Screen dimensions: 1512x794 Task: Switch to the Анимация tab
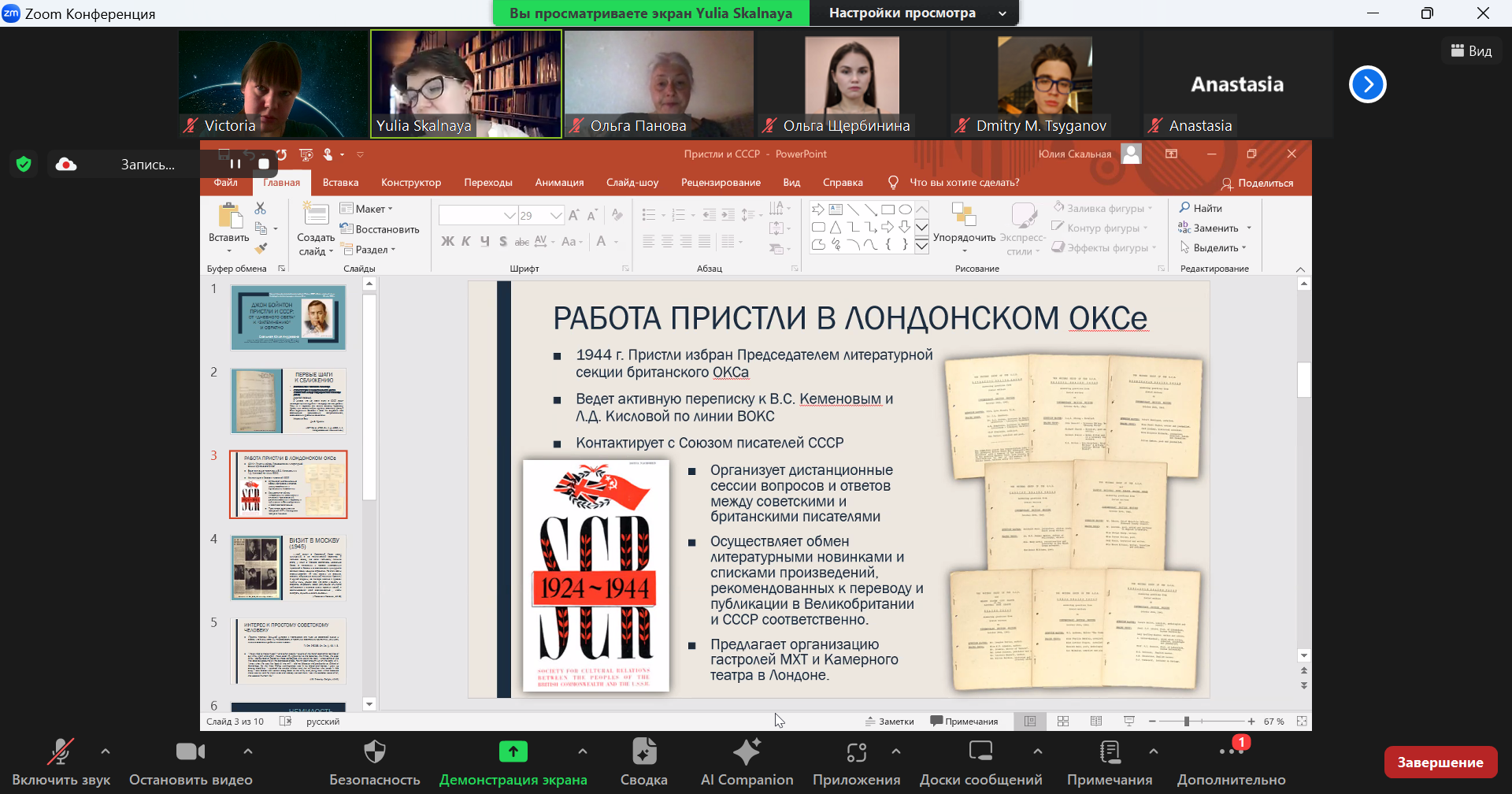560,183
